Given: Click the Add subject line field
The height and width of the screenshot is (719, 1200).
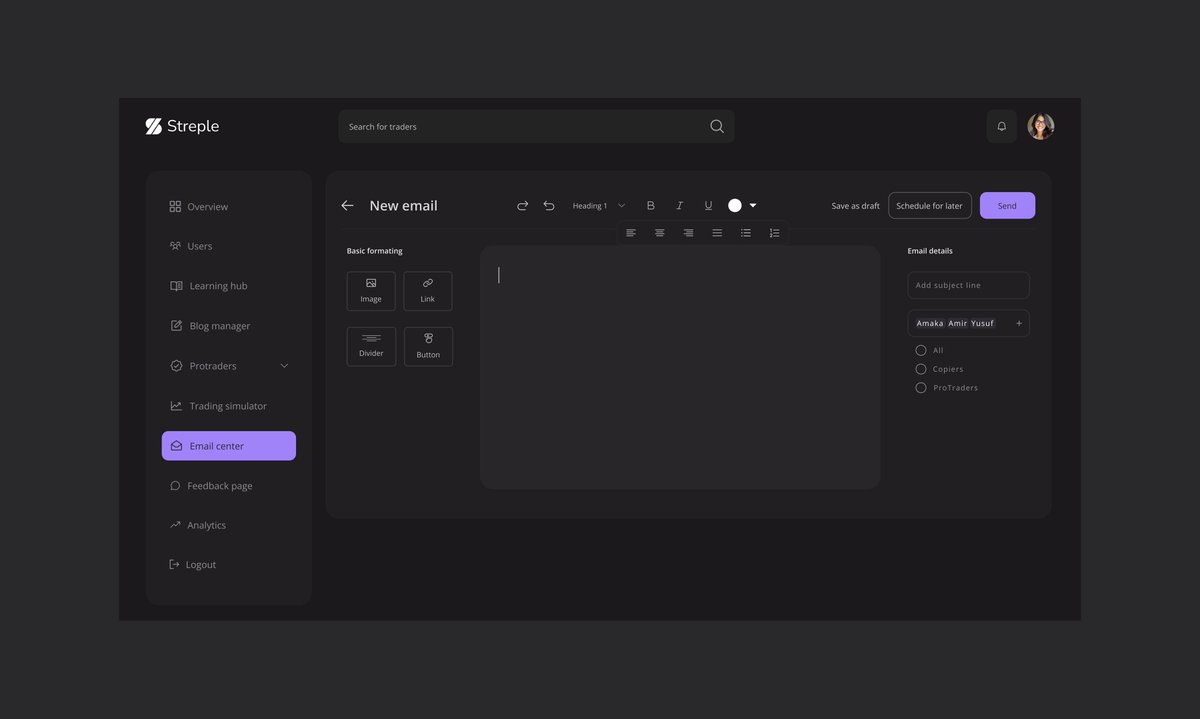Looking at the screenshot, I should (968, 285).
